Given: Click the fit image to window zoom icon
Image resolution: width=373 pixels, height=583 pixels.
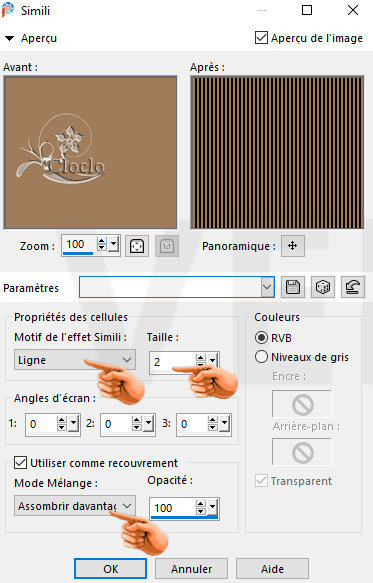Looking at the screenshot, I should click(x=137, y=246).
